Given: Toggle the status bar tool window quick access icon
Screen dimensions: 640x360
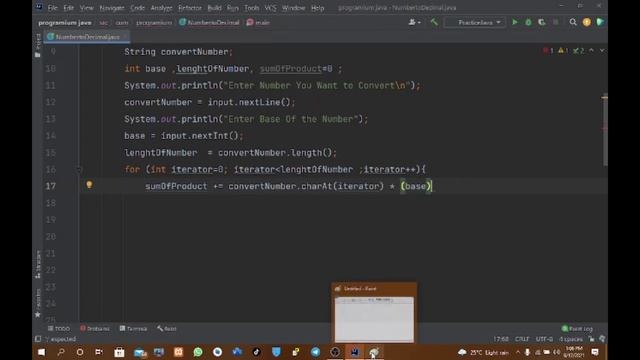Looking at the screenshot, I should coord(38,339).
